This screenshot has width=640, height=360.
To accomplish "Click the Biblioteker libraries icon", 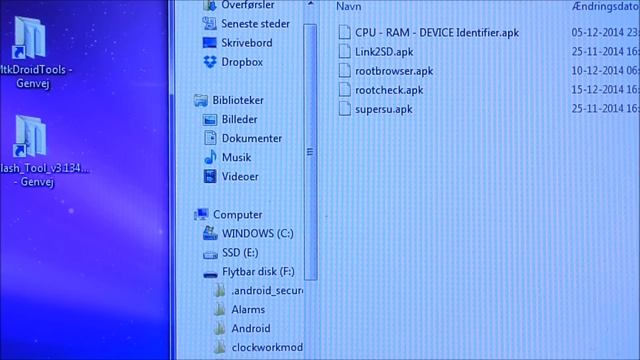I will [200, 100].
